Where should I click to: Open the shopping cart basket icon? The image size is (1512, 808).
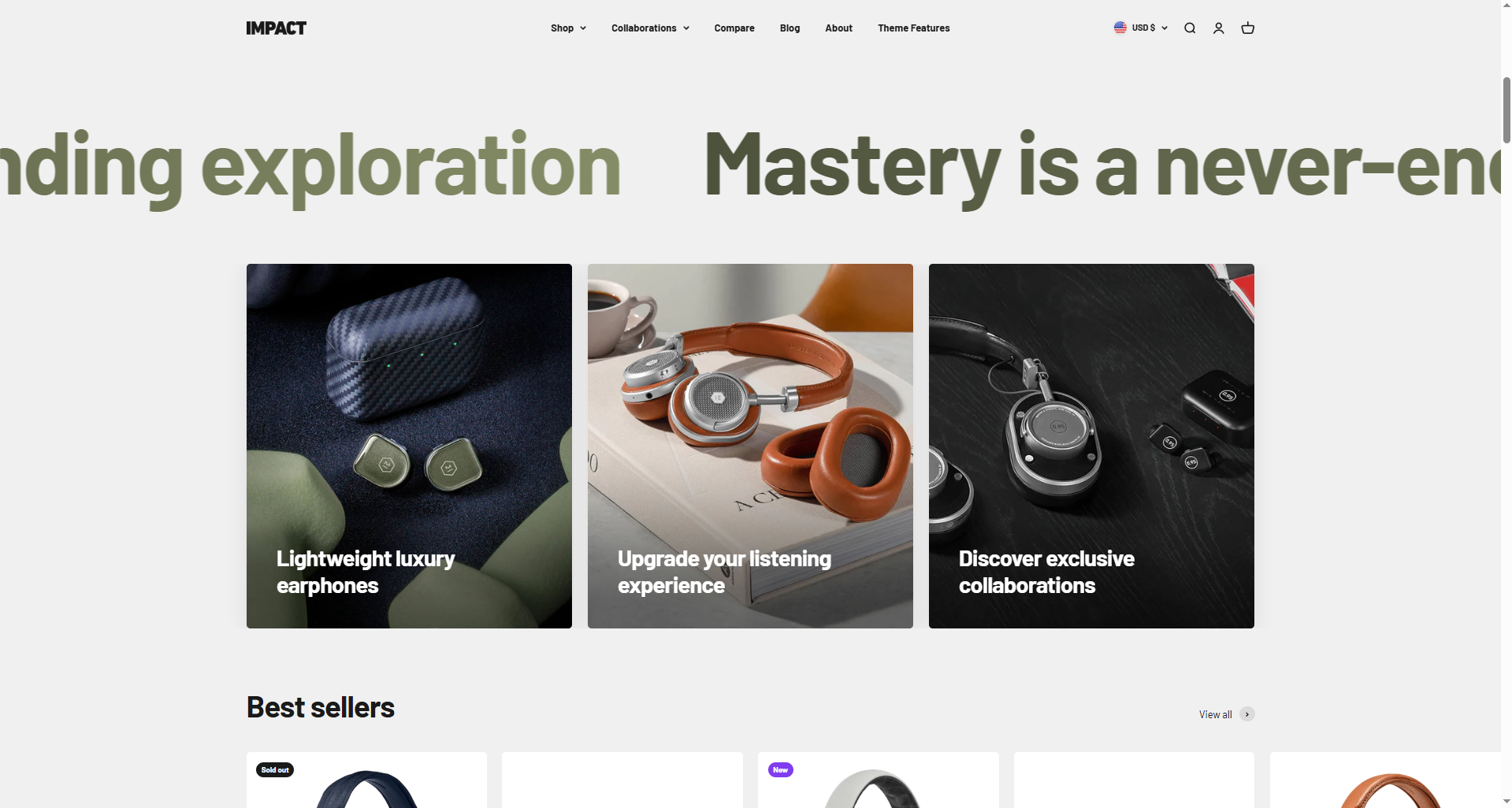pyautogui.click(x=1247, y=28)
